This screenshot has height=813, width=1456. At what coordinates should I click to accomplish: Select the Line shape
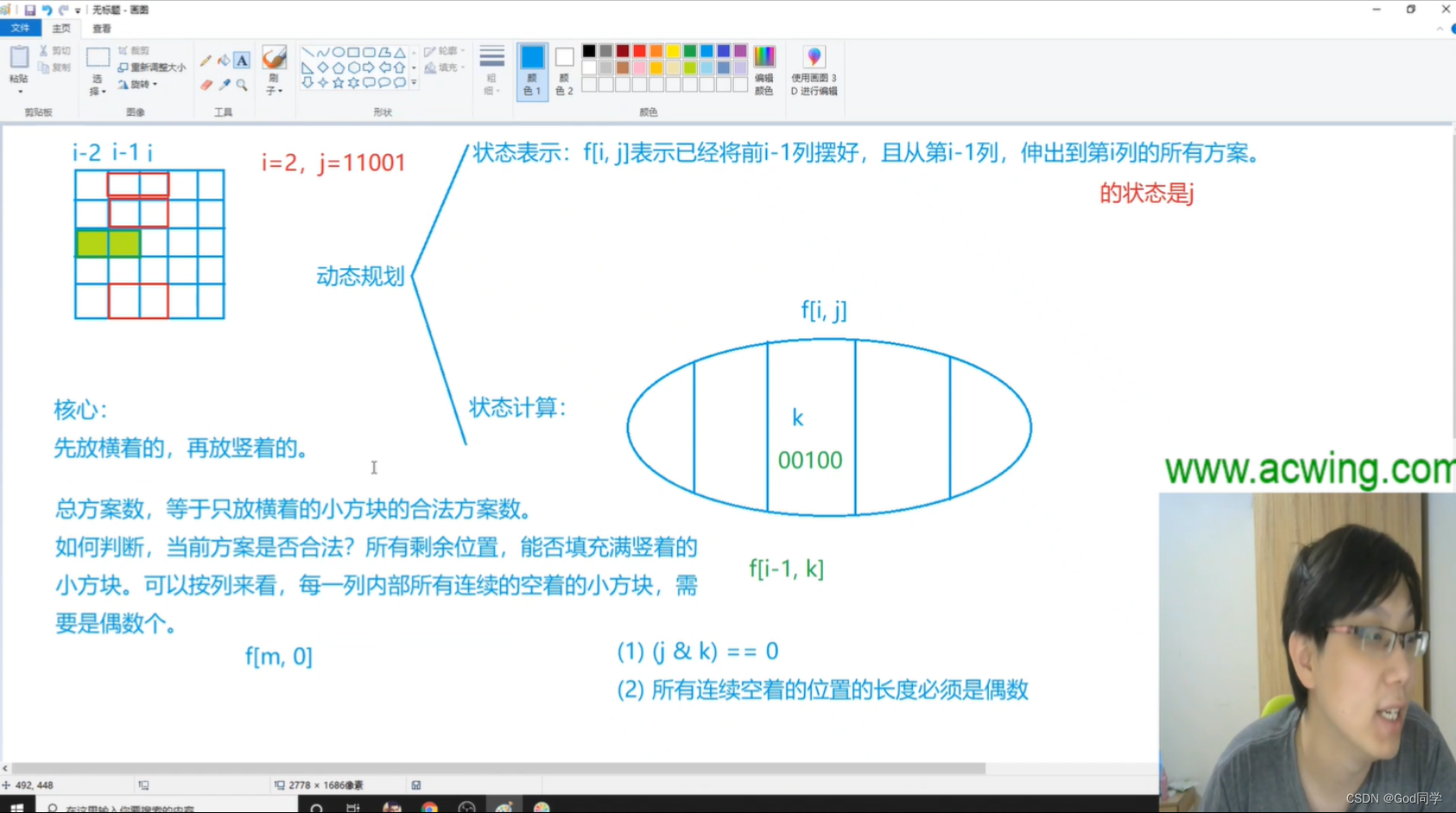307,52
